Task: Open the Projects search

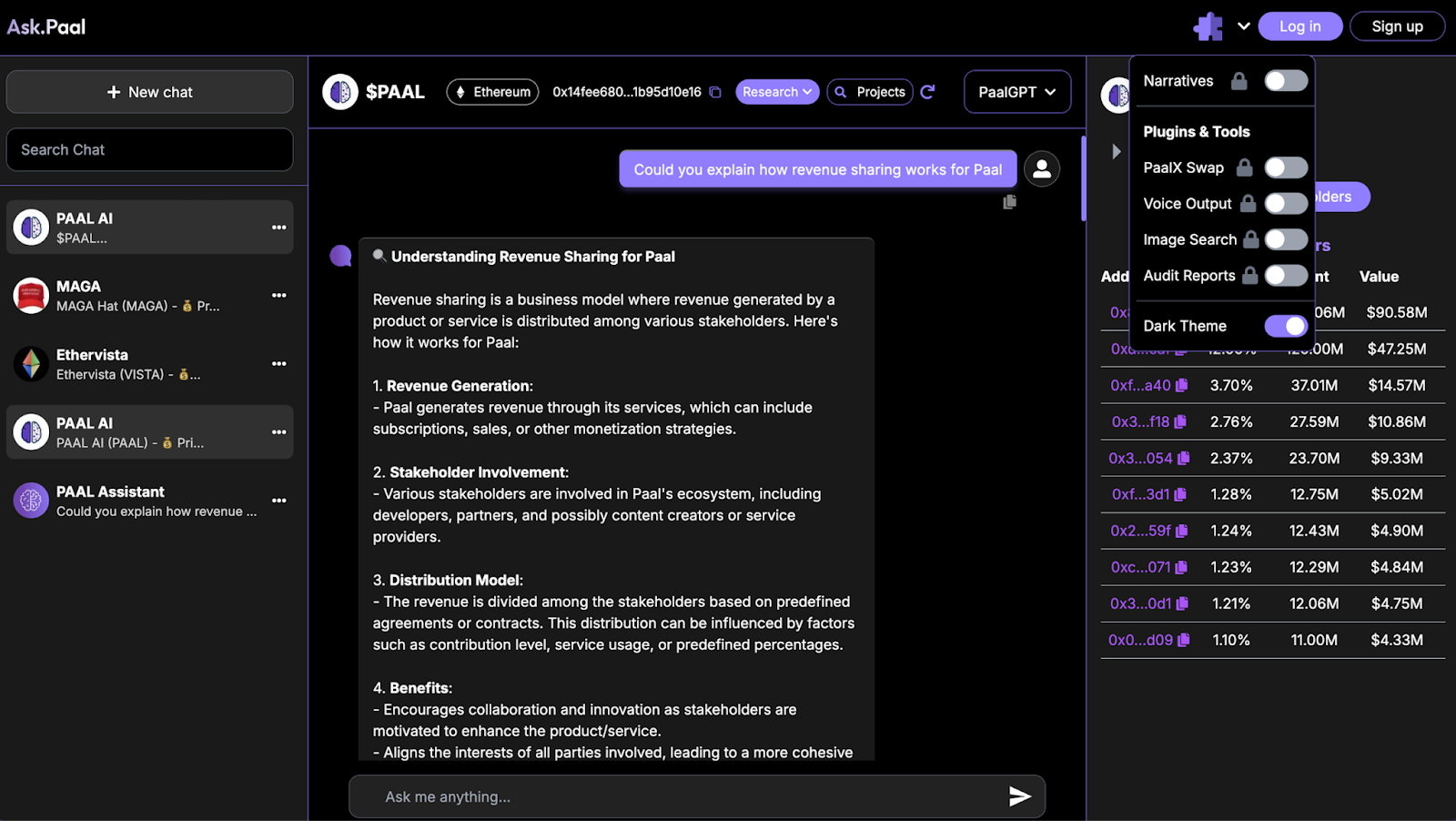Action: [870, 92]
